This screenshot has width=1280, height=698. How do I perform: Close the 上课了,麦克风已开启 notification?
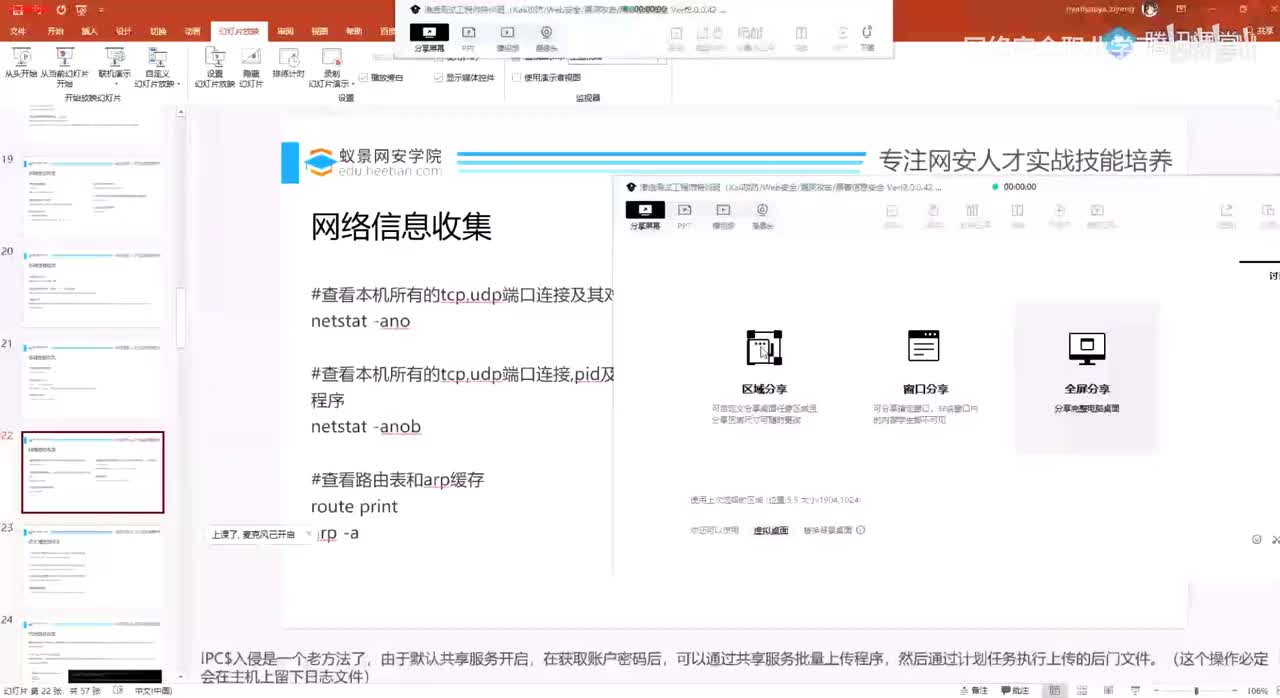tap(308, 534)
